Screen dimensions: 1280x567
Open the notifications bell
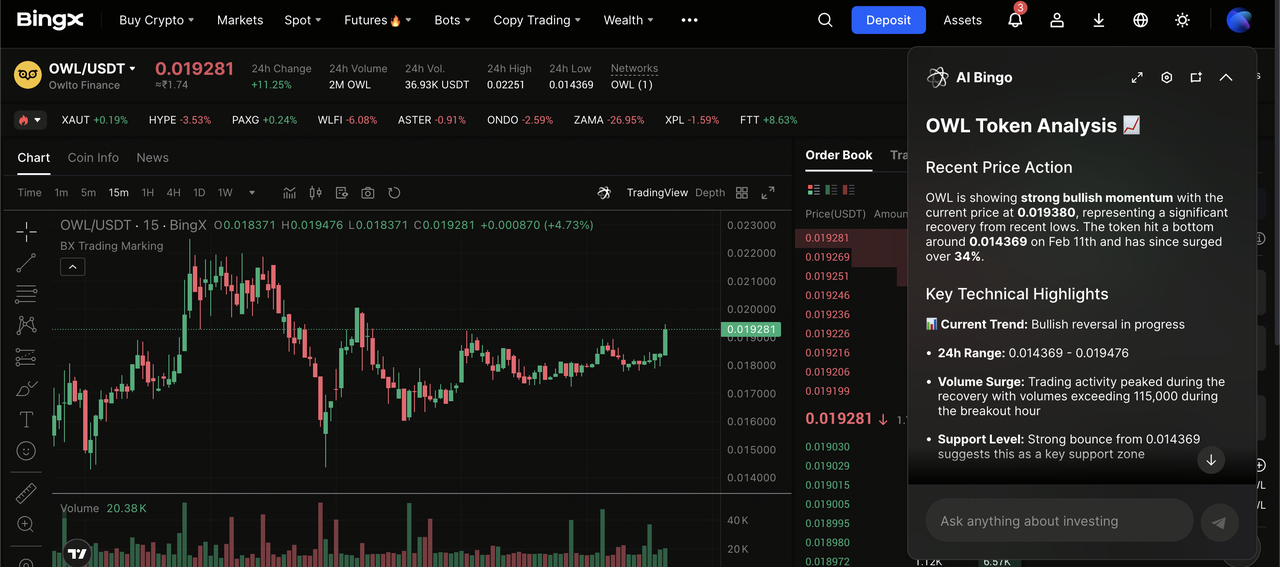pyautogui.click(x=1015, y=20)
